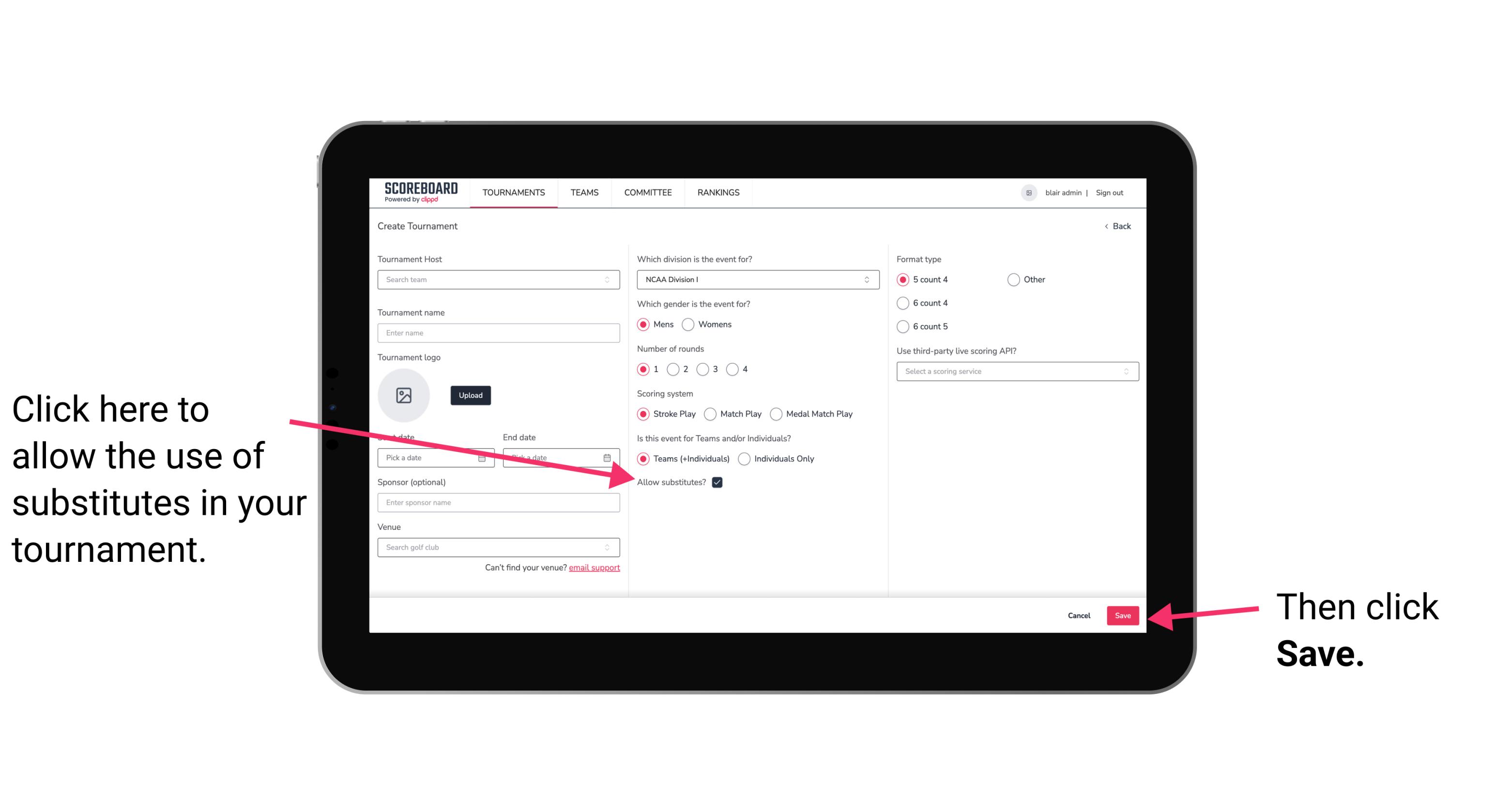Select Individuals Only event type
This screenshot has width=1510, height=812.
click(x=744, y=459)
